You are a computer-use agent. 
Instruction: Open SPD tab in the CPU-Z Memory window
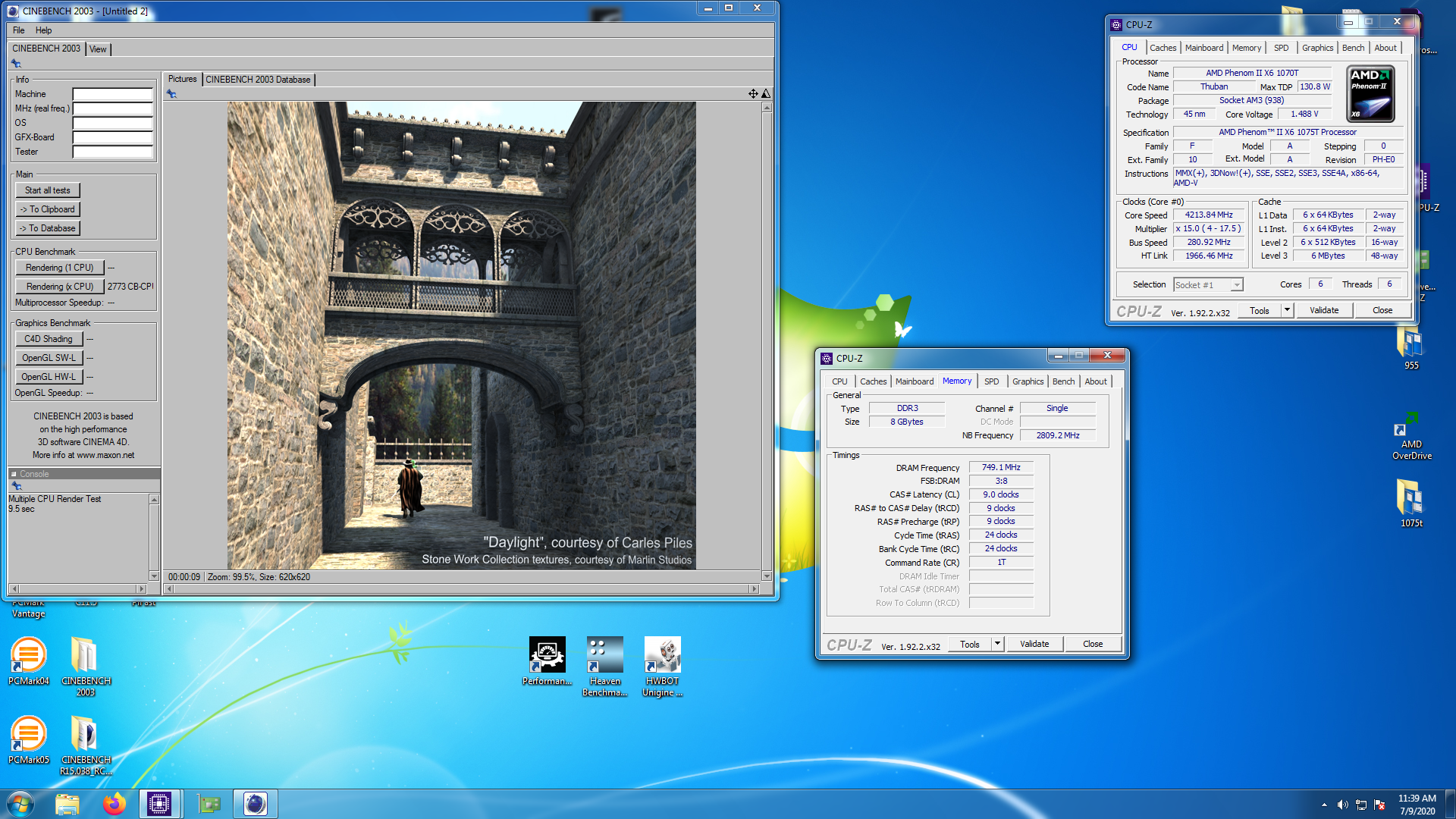click(991, 381)
